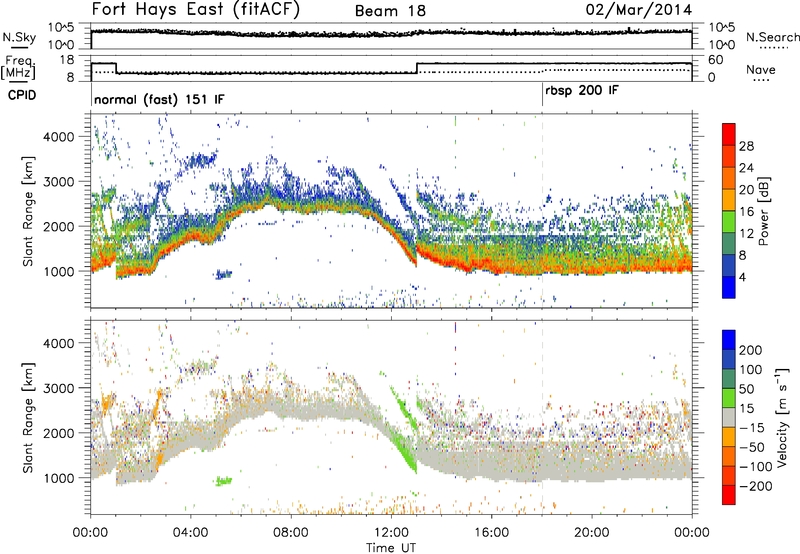Click the date '02/Mar/2014'

(639, 10)
